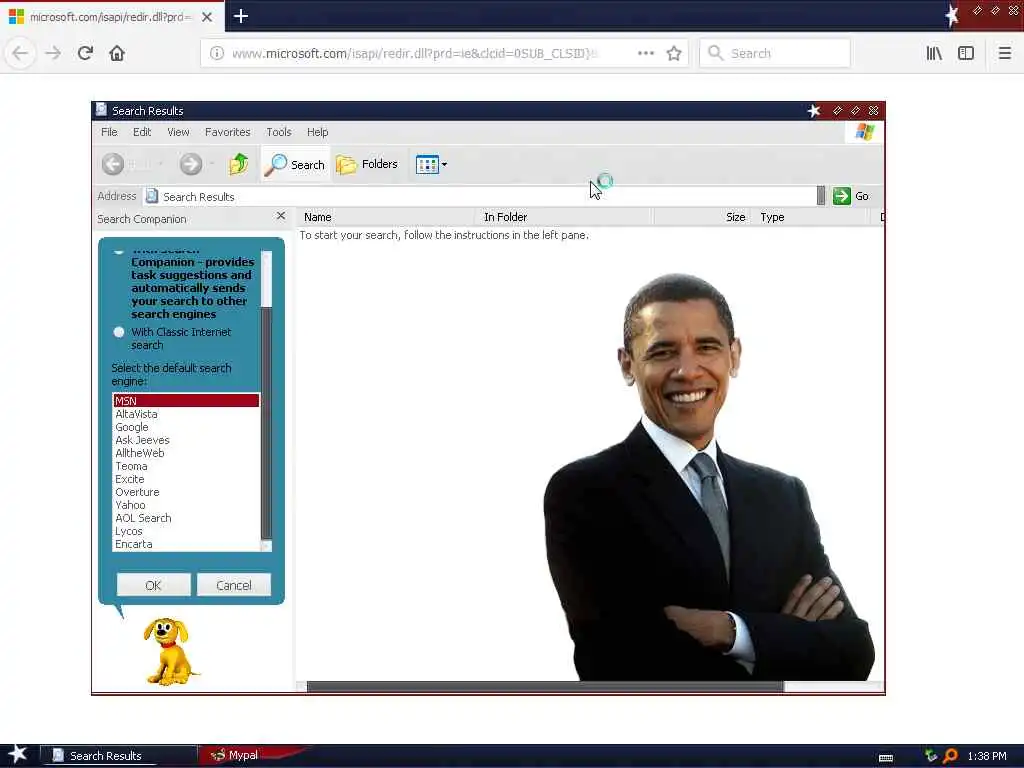Click the Explorer Forward arrow button
The image size is (1024, 768).
point(191,164)
